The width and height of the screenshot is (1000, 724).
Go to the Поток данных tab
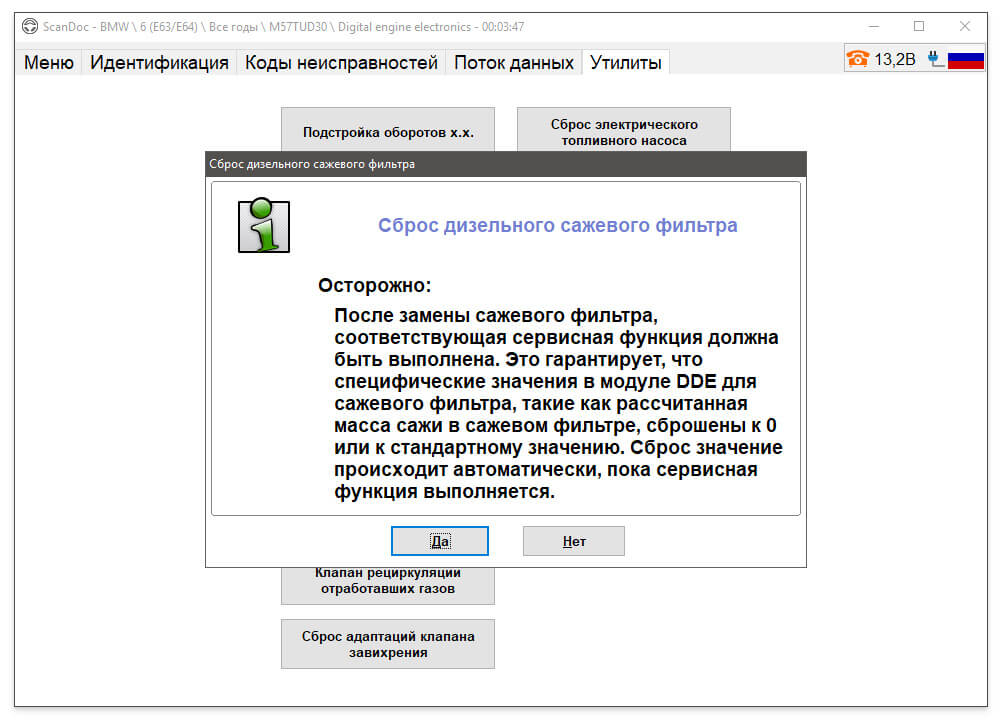[x=514, y=63]
